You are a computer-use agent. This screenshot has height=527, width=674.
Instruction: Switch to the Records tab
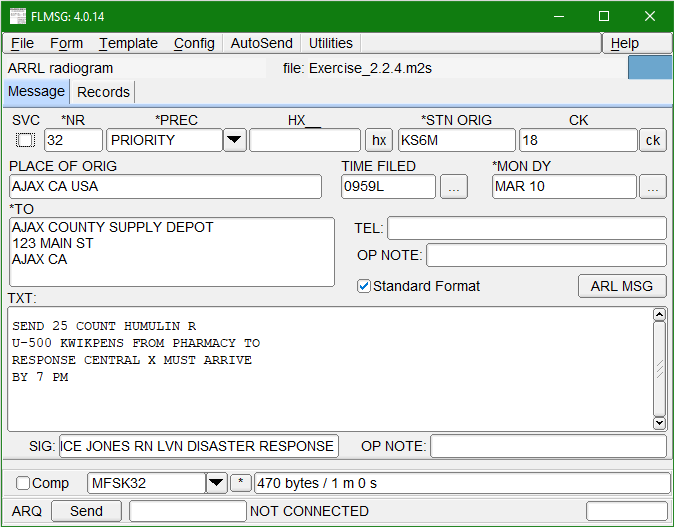[x=103, y=92]
